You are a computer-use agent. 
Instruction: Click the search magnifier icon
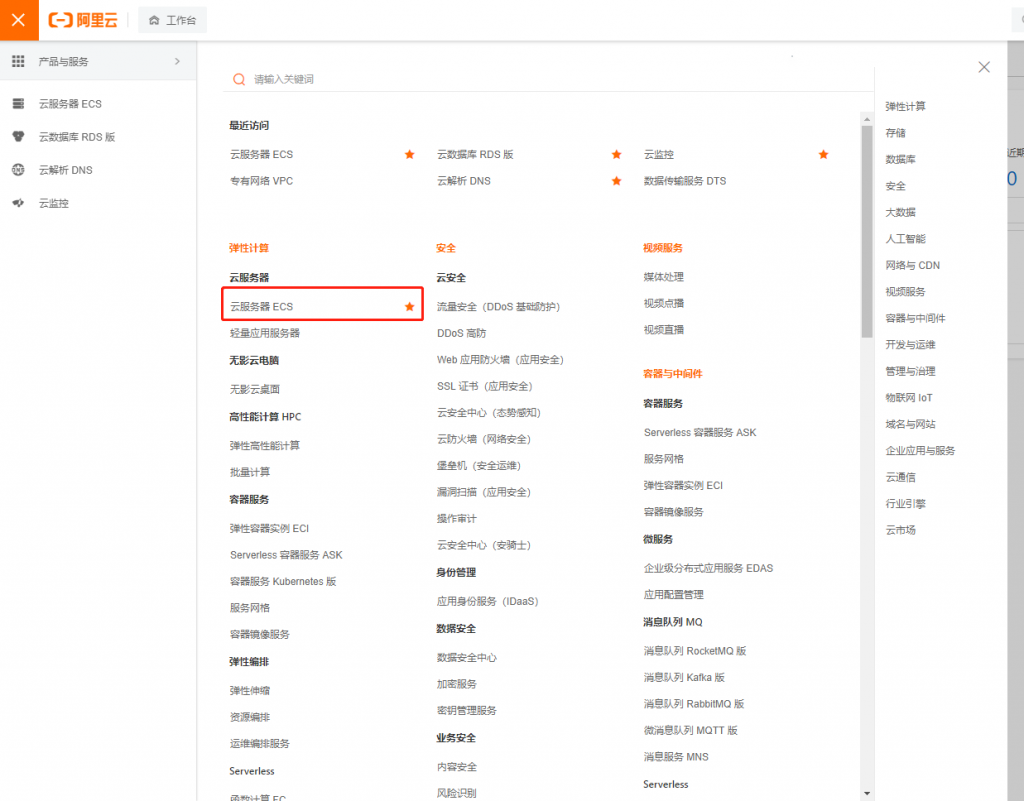coord(239,79)
